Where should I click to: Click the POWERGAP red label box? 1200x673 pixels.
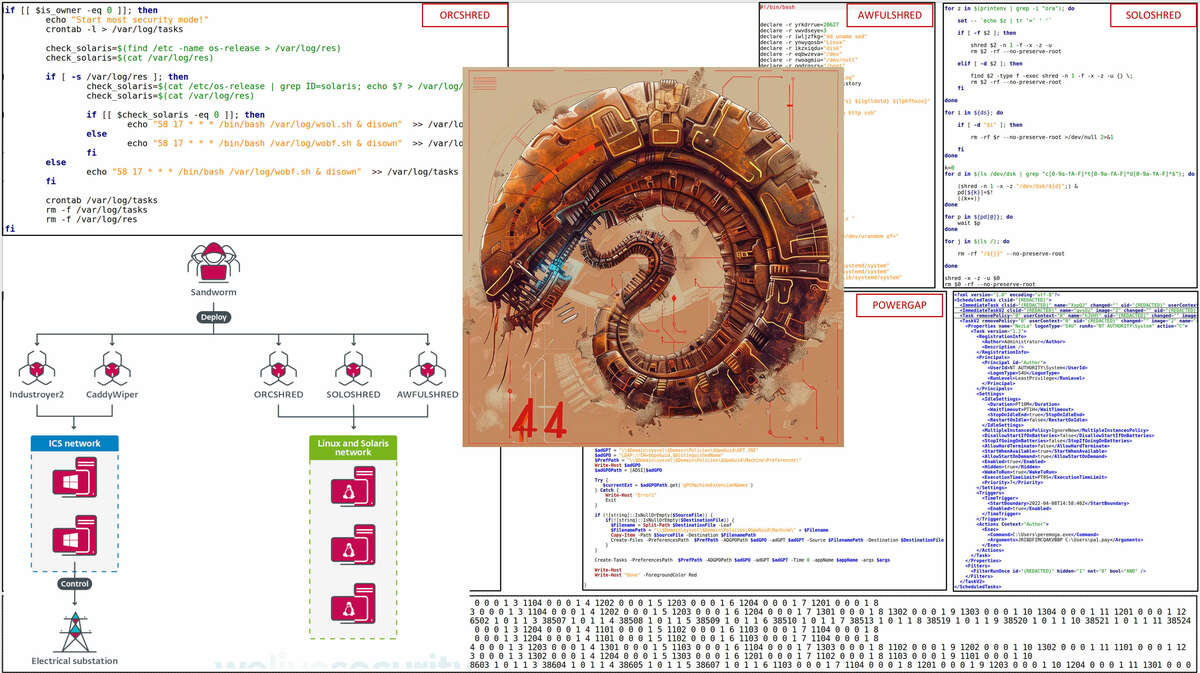[899, 305]
